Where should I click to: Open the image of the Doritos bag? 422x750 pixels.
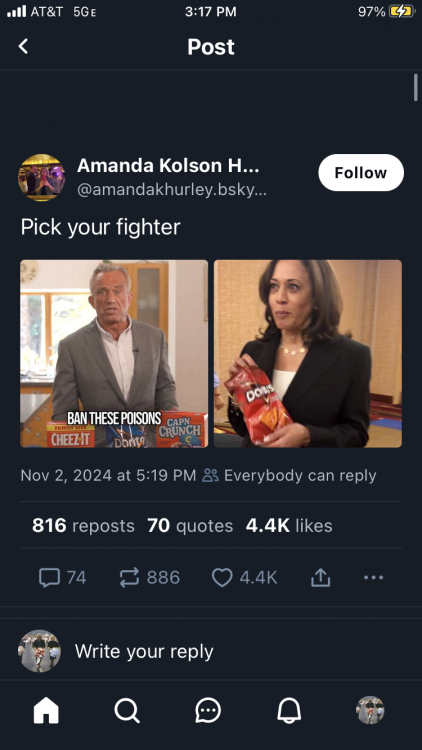tap(308, 353)
